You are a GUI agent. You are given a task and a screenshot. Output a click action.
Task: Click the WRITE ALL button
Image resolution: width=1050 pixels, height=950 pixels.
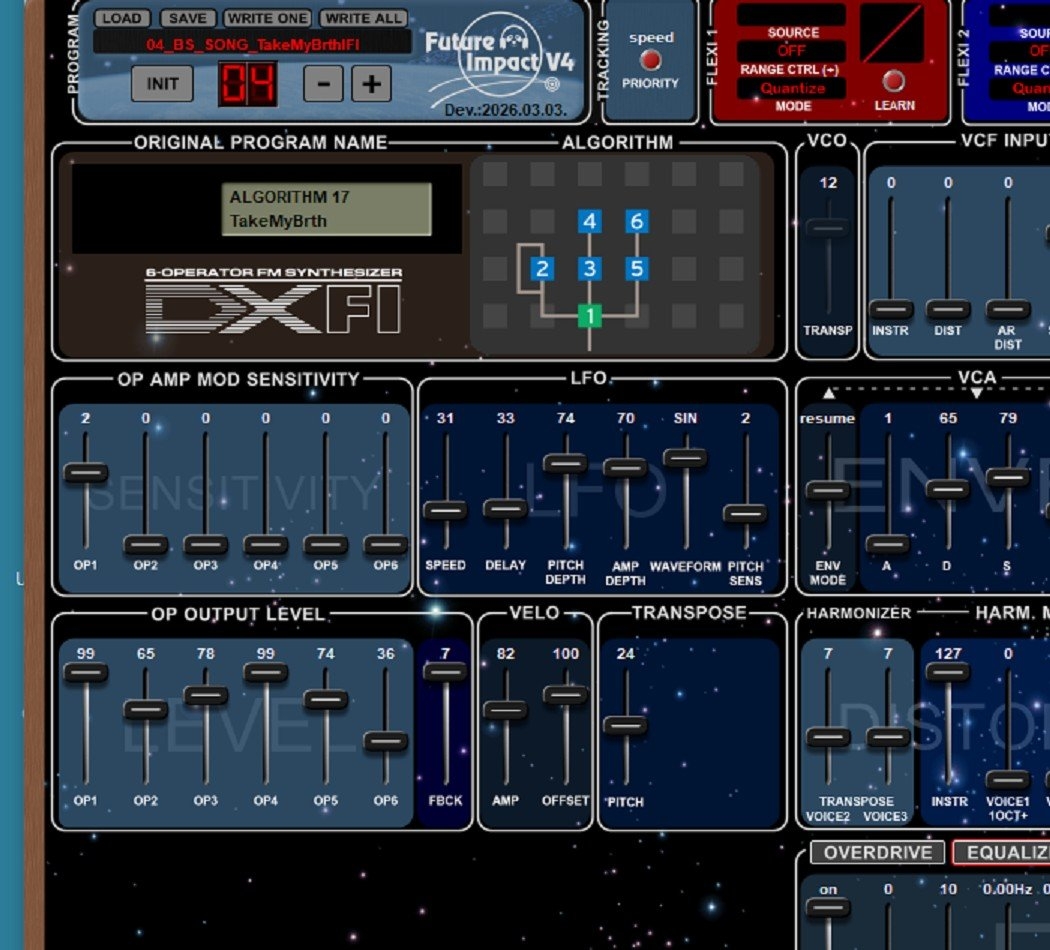(363, 18)
